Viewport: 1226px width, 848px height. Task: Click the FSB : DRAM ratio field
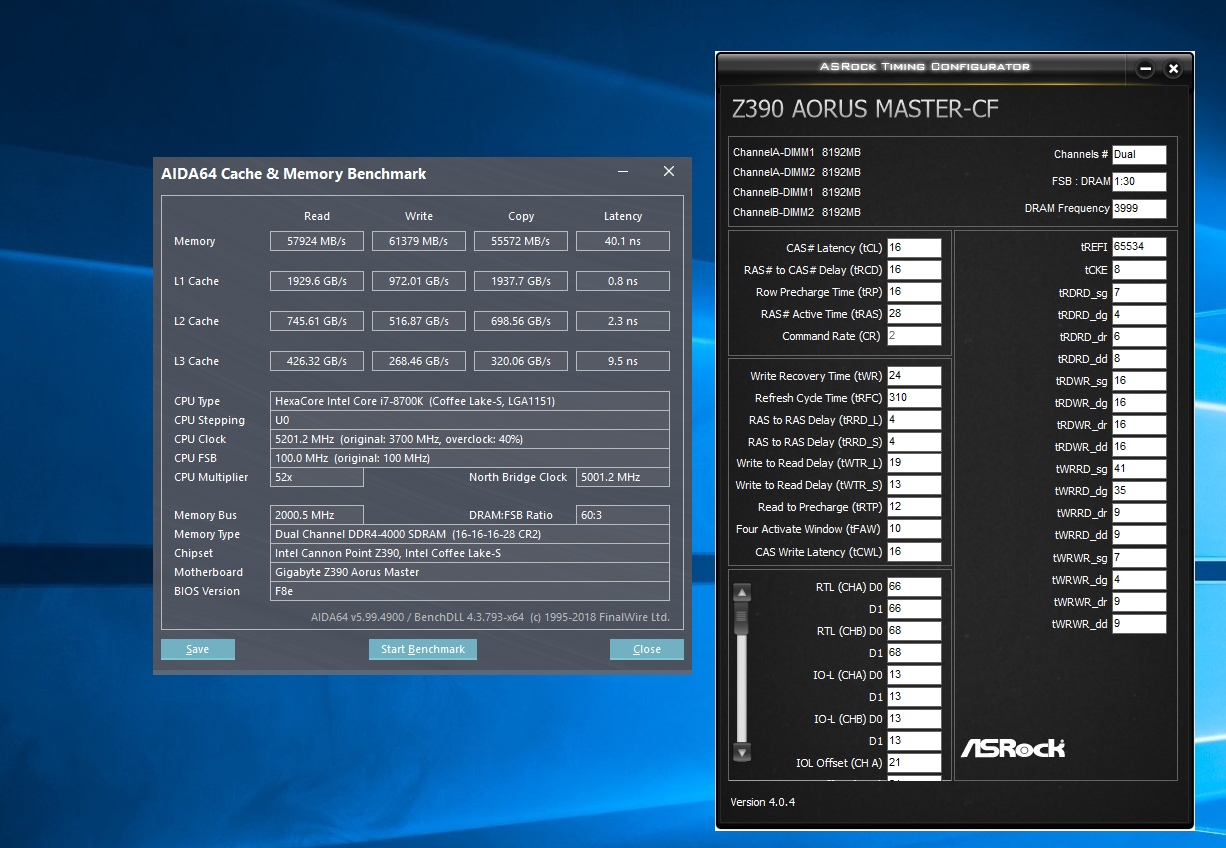[1139, 182]
